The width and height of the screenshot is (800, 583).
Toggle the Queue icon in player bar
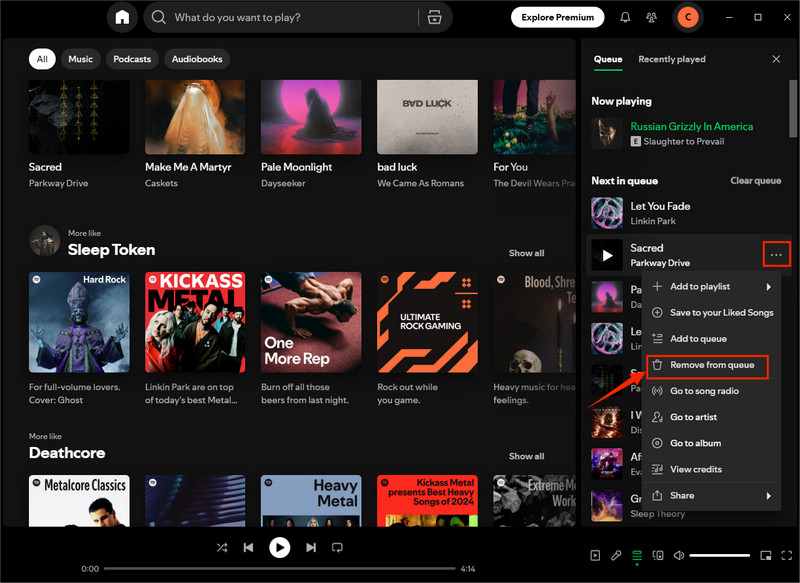click(x=637, y=555)
